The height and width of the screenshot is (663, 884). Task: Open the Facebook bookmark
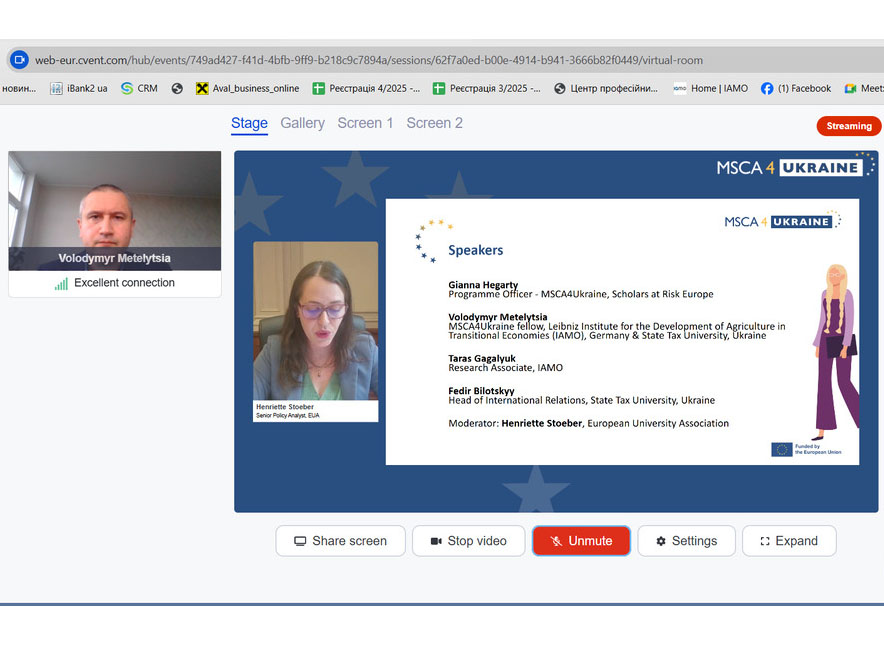[x=796, y=88]
